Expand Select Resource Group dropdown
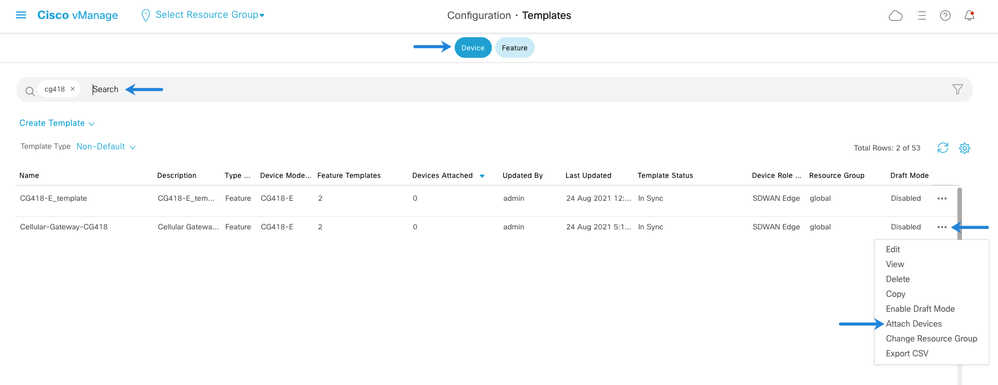998x385 pixels. [210, 15]
